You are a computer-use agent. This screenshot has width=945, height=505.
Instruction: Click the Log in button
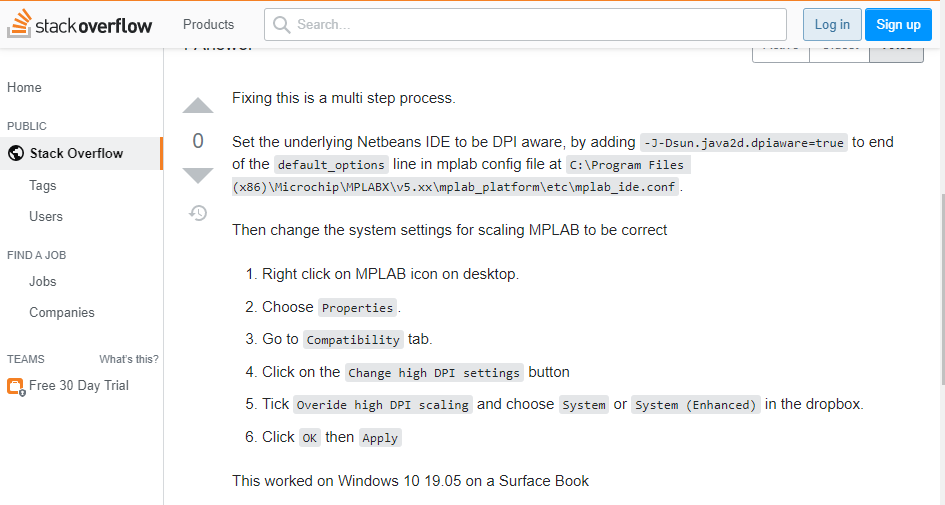(x=832, y=24)
